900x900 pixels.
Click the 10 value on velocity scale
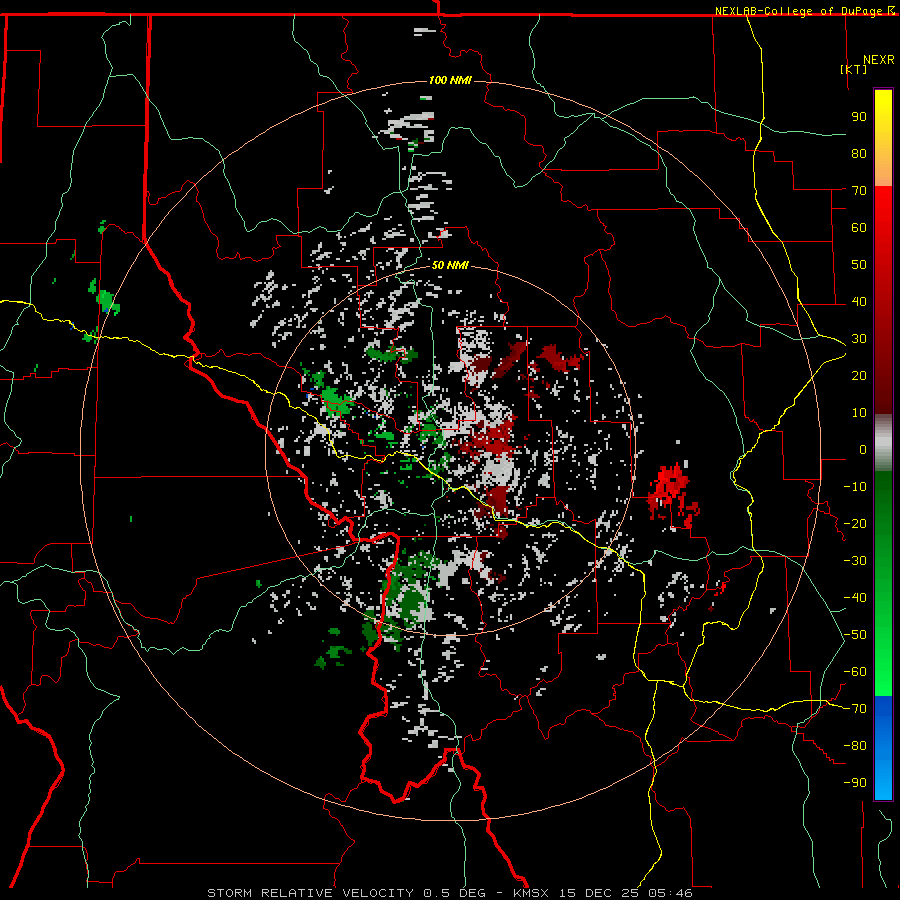point(859,413)
